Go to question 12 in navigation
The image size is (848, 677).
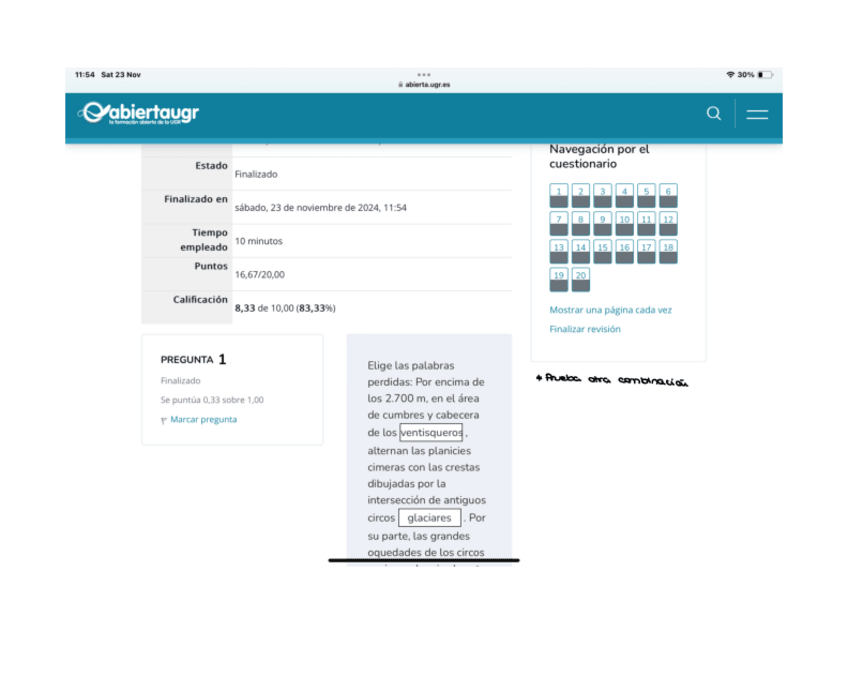668,224
